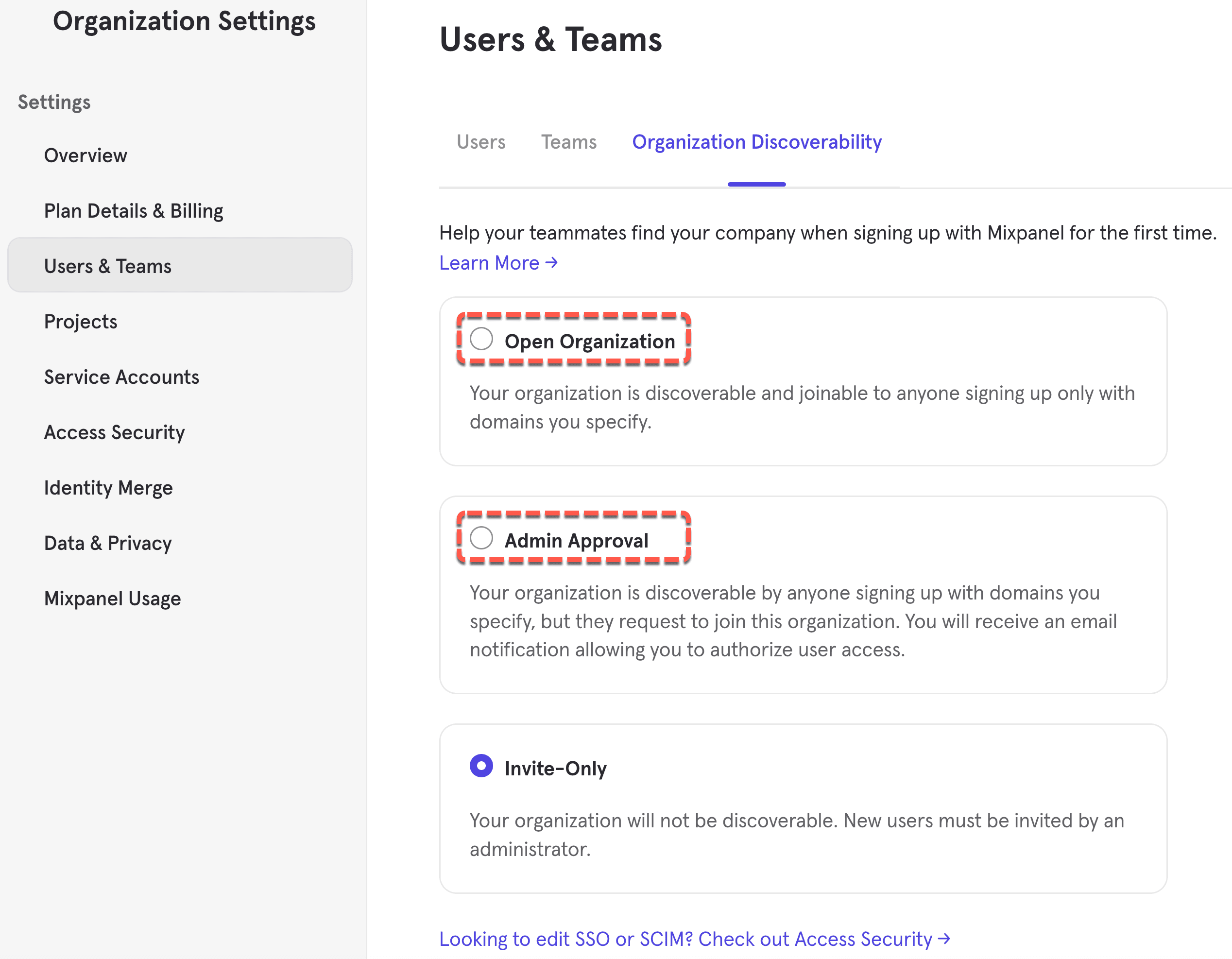Viewport: 1232px width, 959px height.
Task: Click the Open Organization label text
Action: [x=589, y=342]
